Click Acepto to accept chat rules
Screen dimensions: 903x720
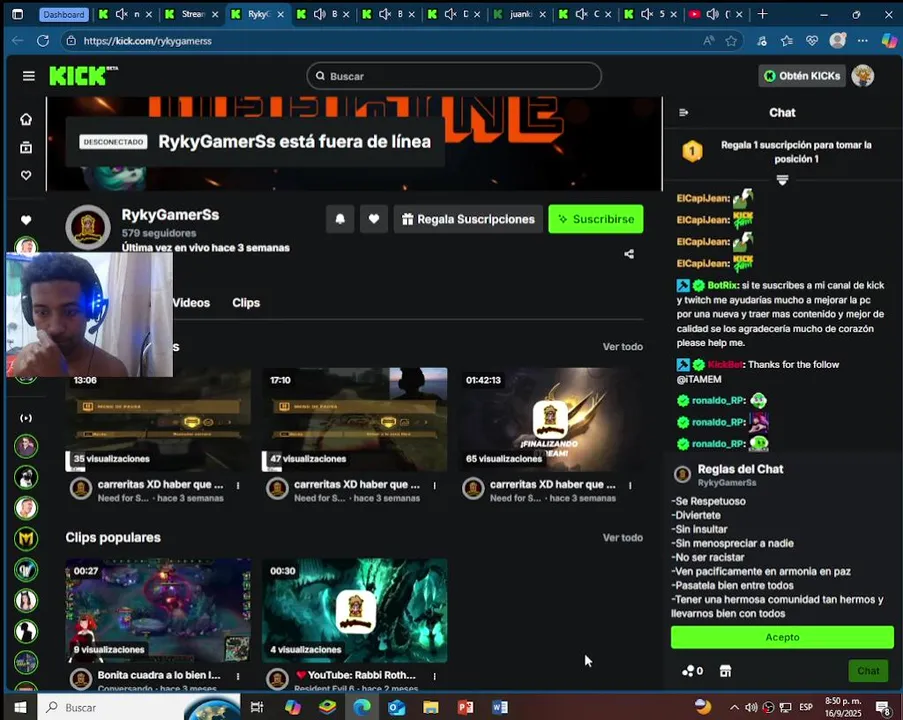[x=782, y=637]
